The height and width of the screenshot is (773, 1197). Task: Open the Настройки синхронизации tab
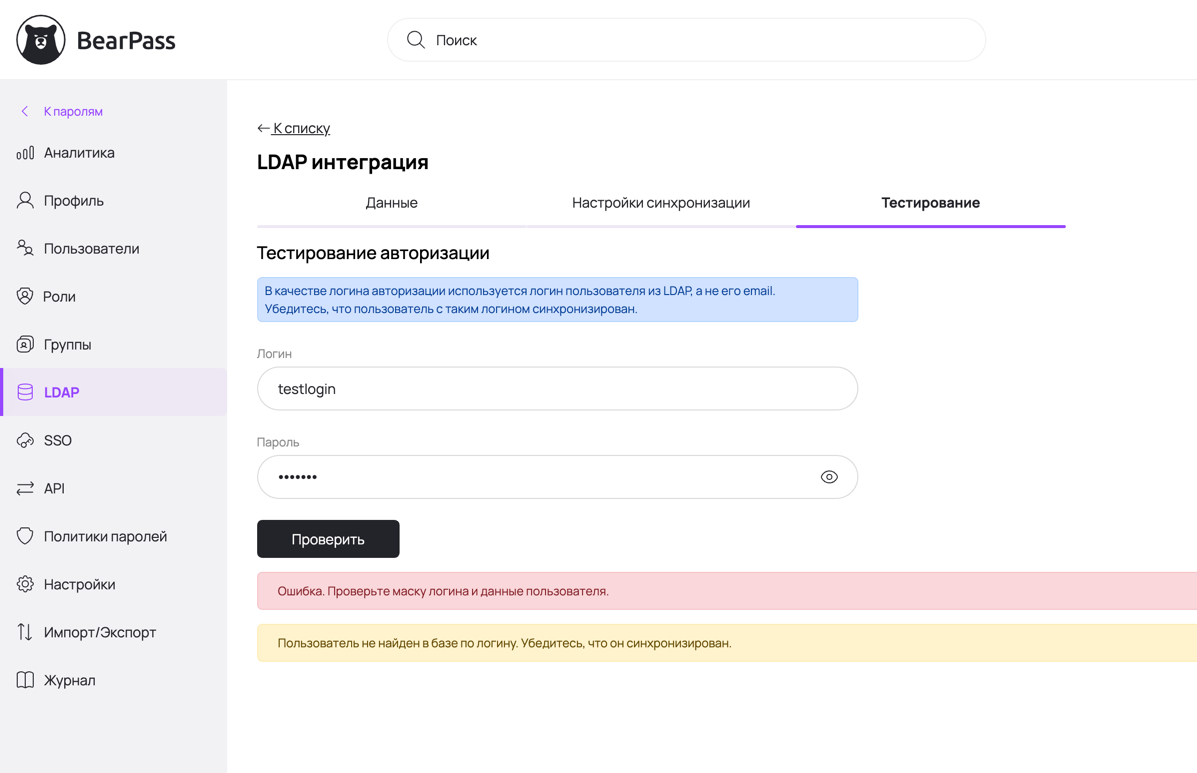tap(662, 202)
